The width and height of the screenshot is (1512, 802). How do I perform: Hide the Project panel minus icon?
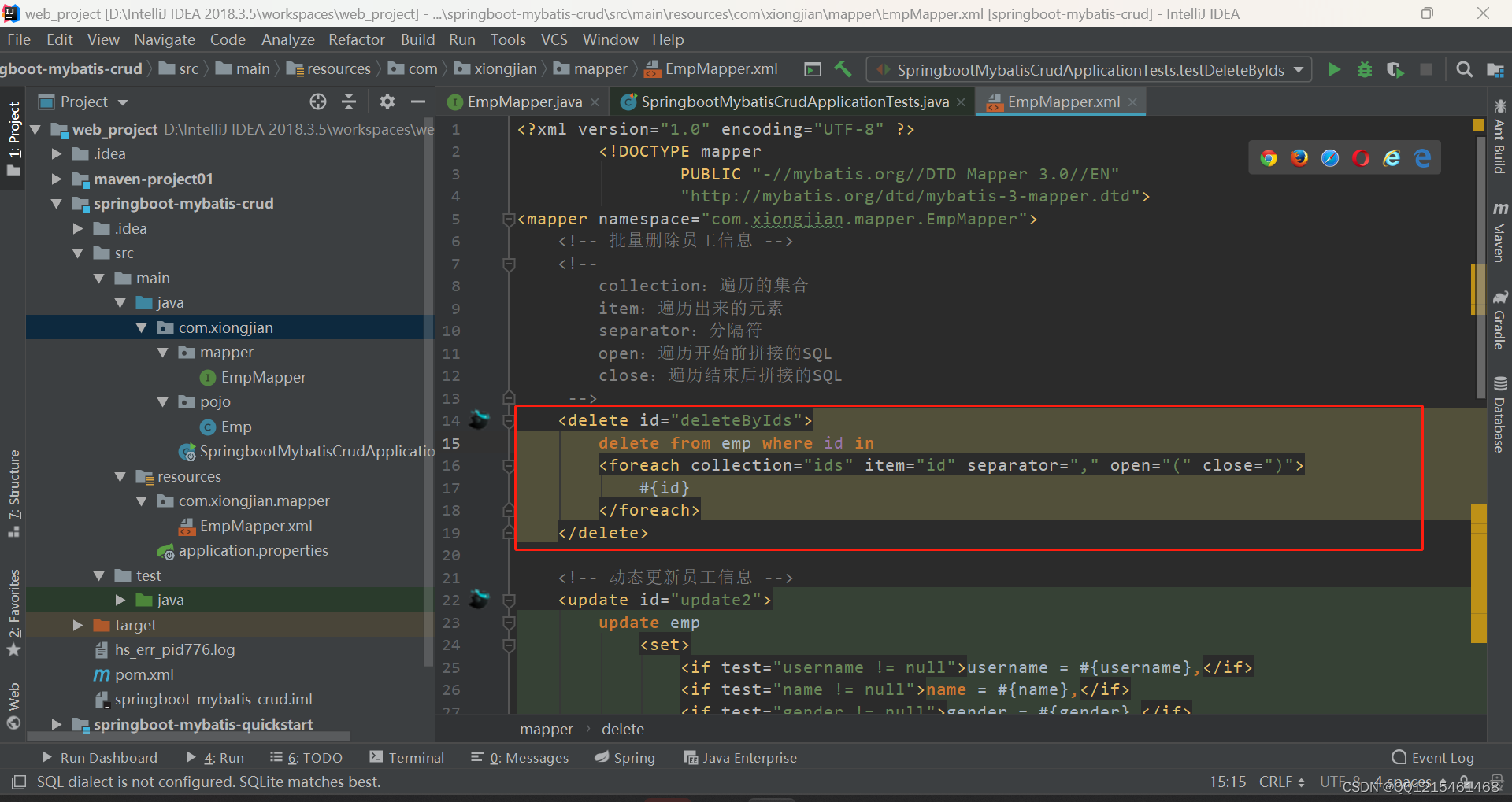(418, 102)
